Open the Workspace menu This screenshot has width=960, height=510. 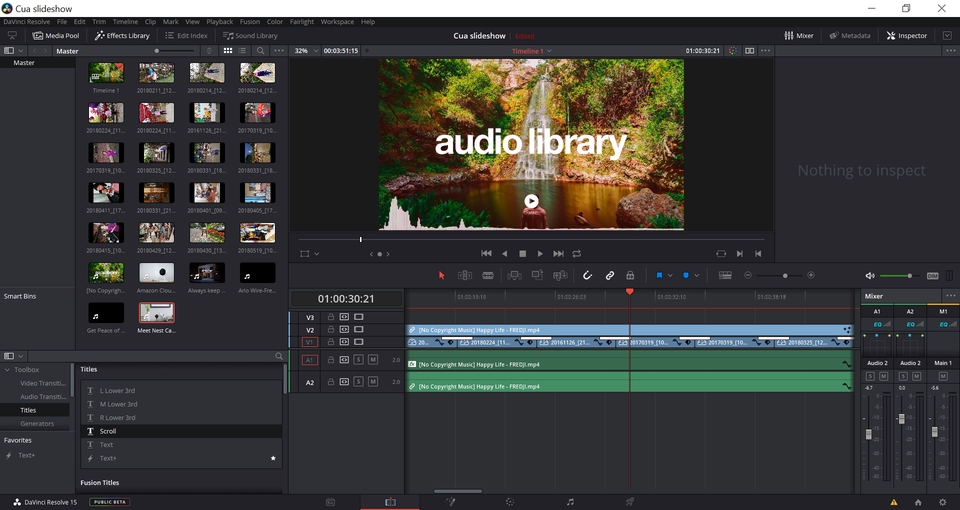pos(337,21)
